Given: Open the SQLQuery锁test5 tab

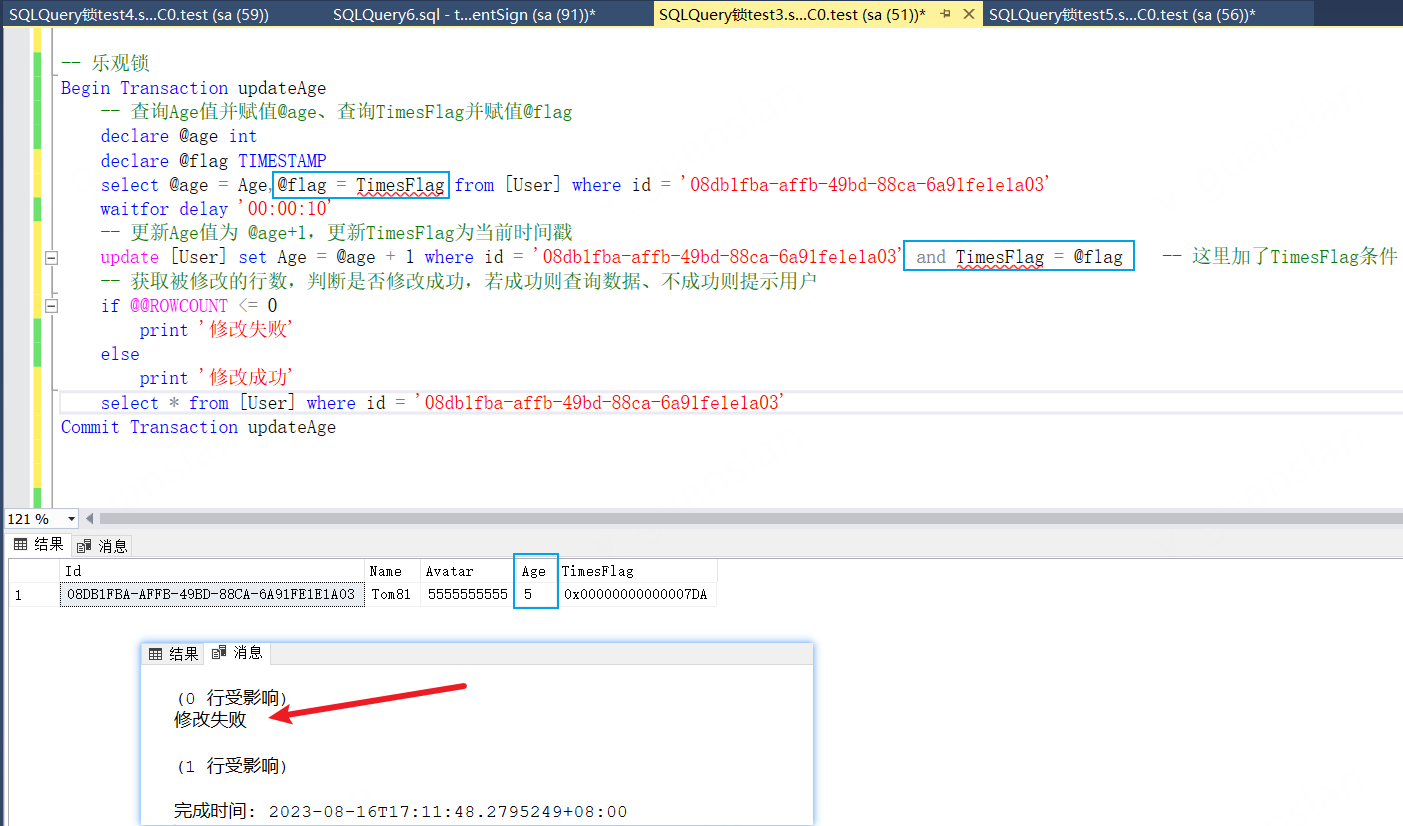Looking at the screenshot, I should pos(1121,14).
